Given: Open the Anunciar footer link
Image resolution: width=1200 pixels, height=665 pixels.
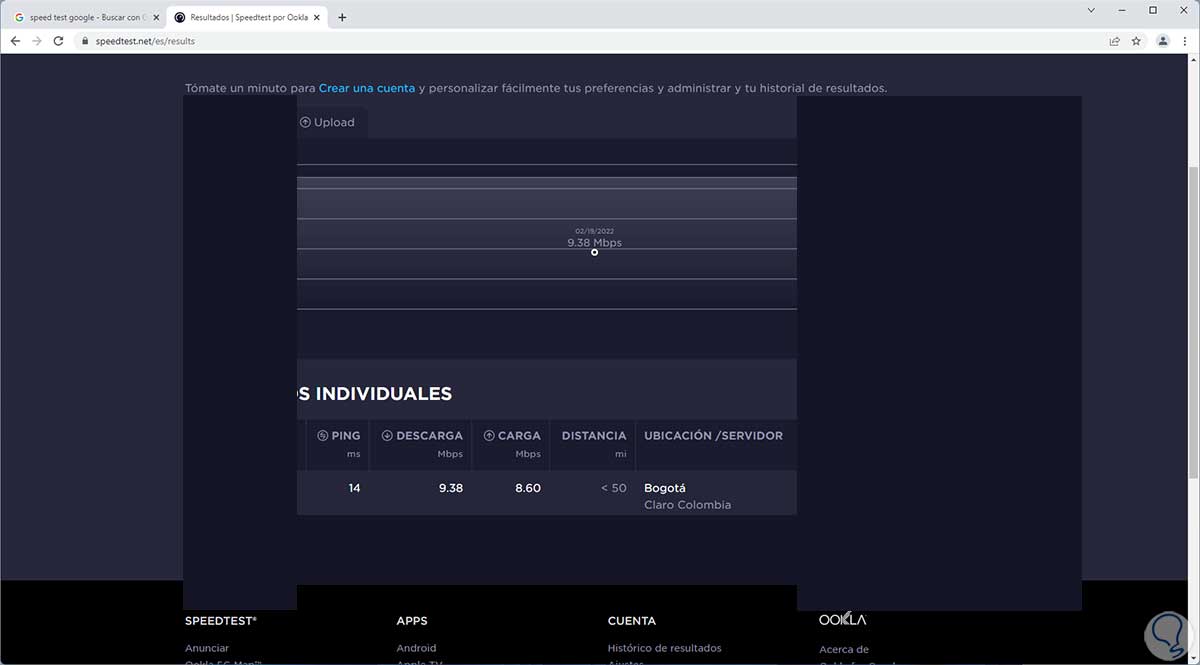Looking at the screenshot, I should click(206, 648).
